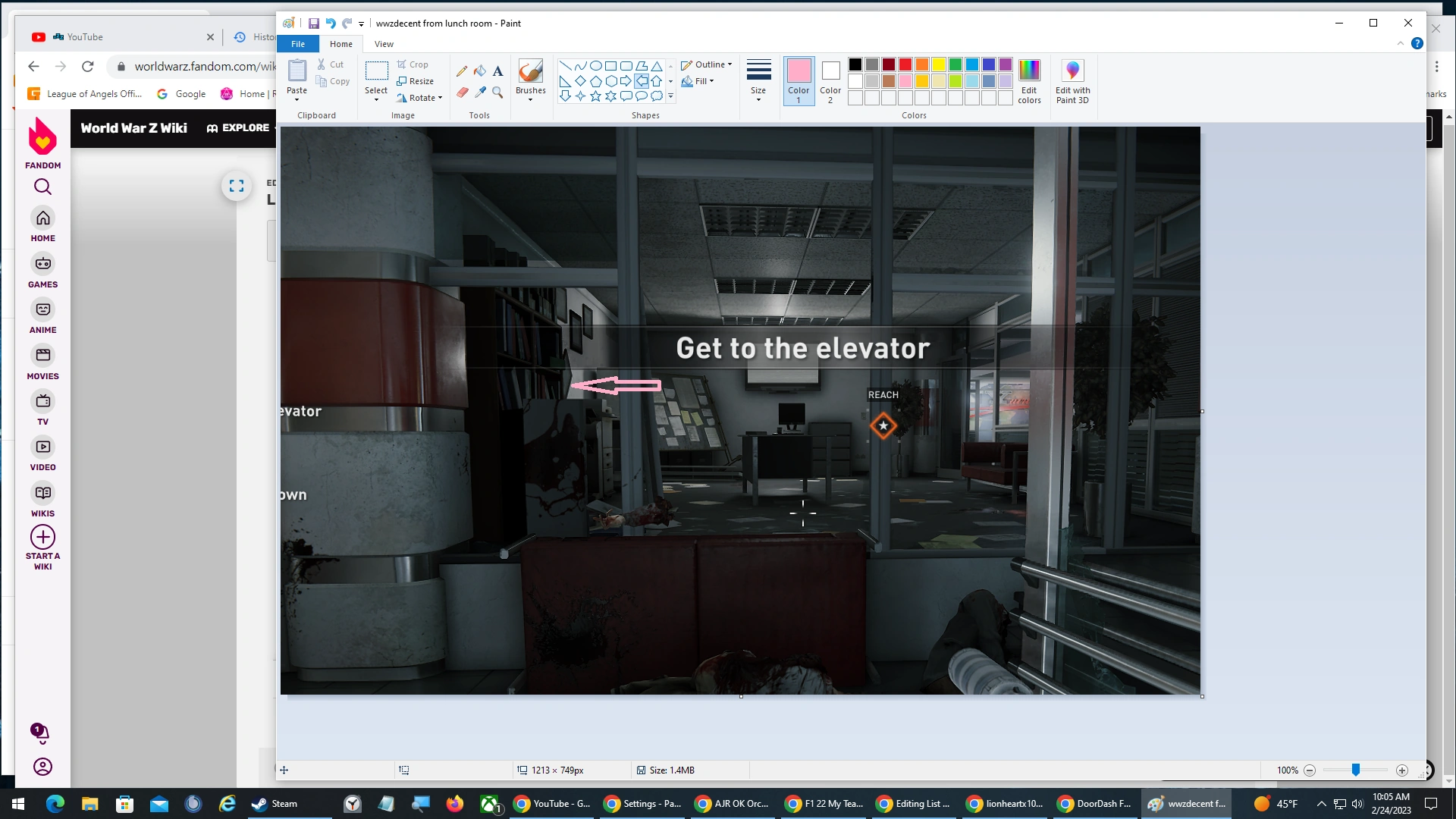Open the line Size dropdown
1456x819 pixels.
[x=758, y=81]
